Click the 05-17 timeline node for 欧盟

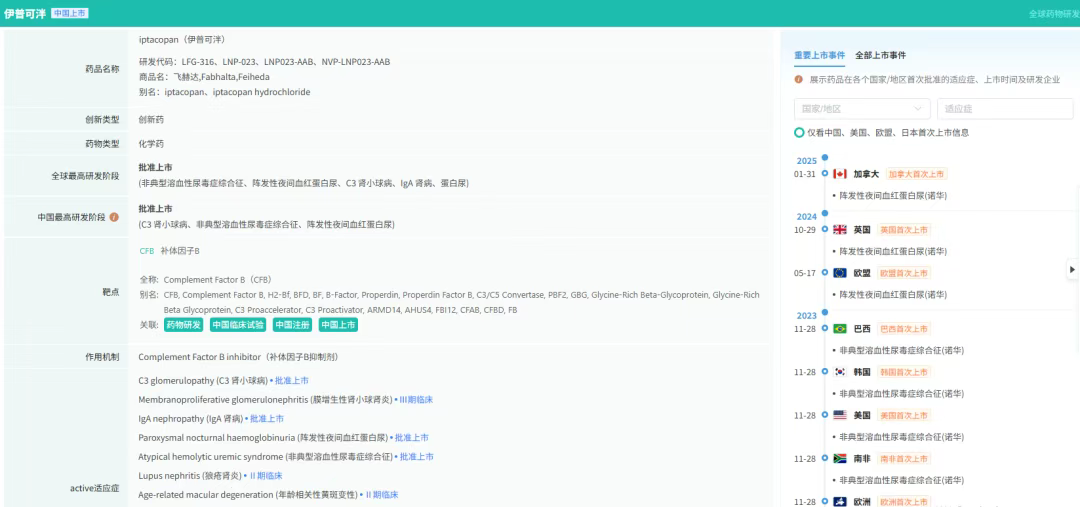(x=824, y=273)
